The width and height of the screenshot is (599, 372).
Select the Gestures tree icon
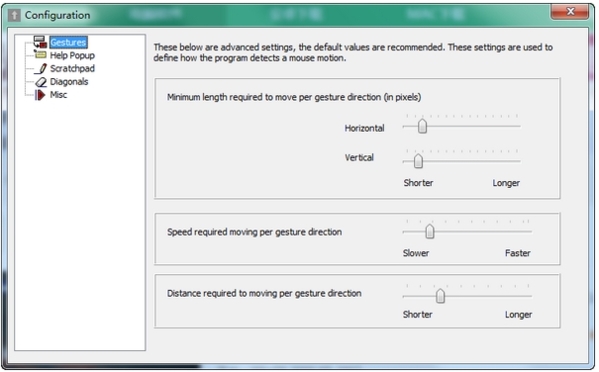pyautogui.click(x=40, y=42)
